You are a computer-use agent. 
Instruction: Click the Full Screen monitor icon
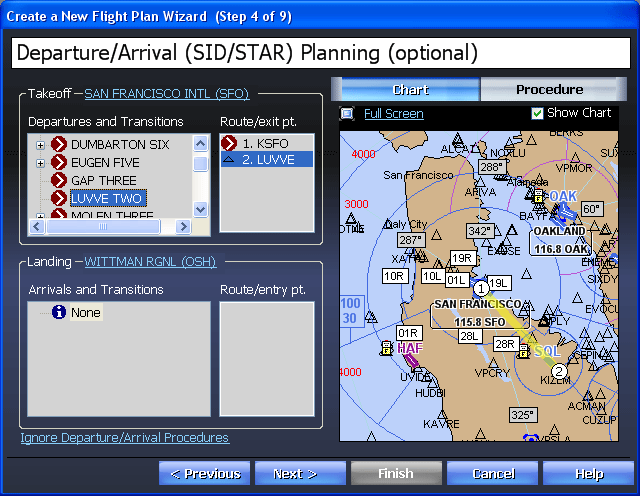pos(347,113)
